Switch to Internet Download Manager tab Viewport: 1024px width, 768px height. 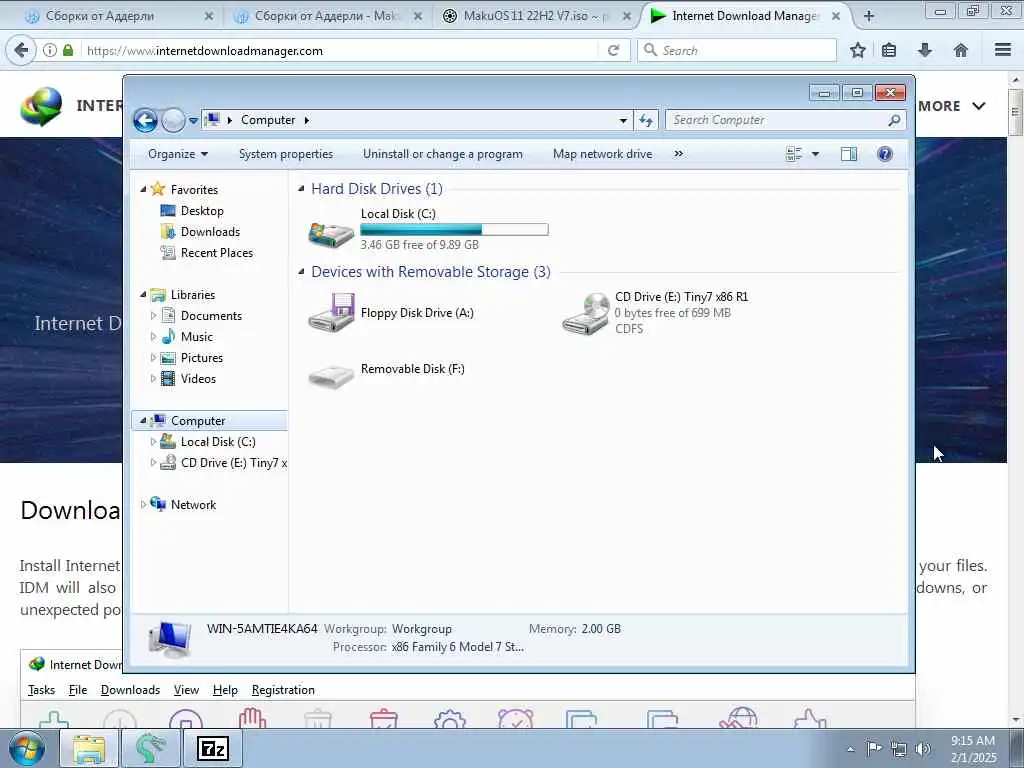(x=744, y=16)
